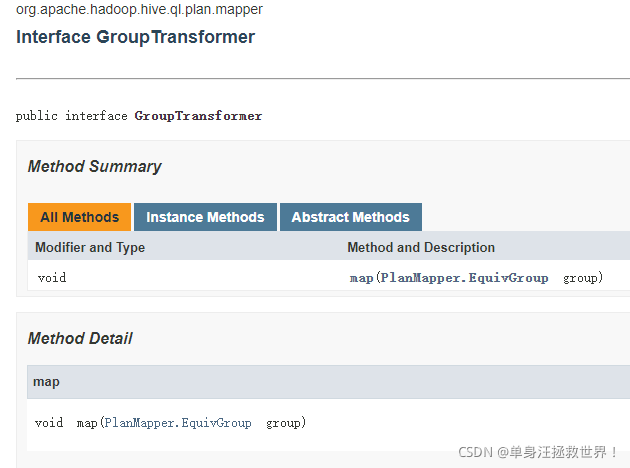Click the void cell in summary table
The height and width of the screenshot is (468, 630).
pos(52,278)
